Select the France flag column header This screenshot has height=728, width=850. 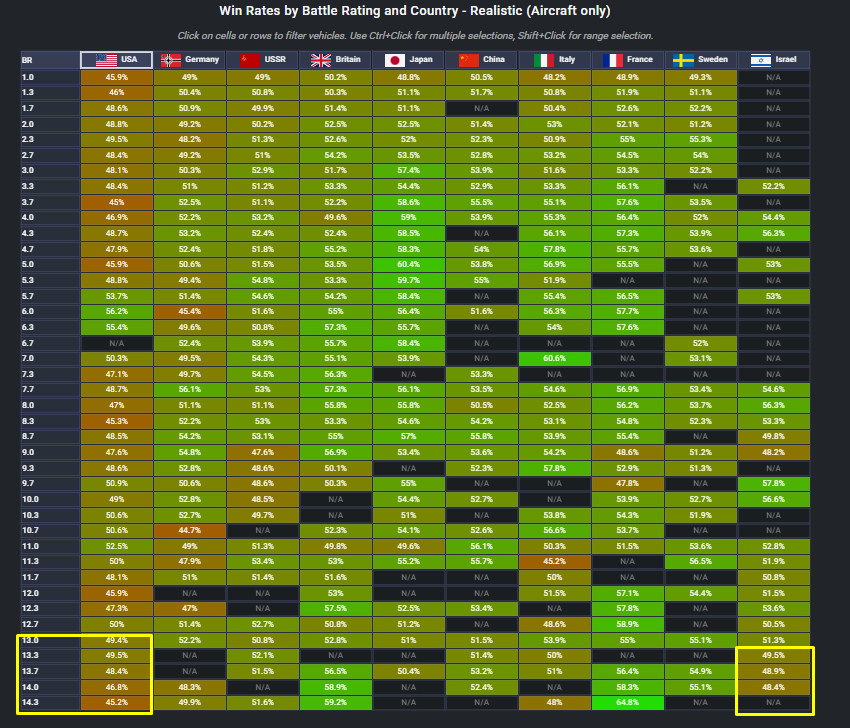pyautogui.click(x=613, y=60)
